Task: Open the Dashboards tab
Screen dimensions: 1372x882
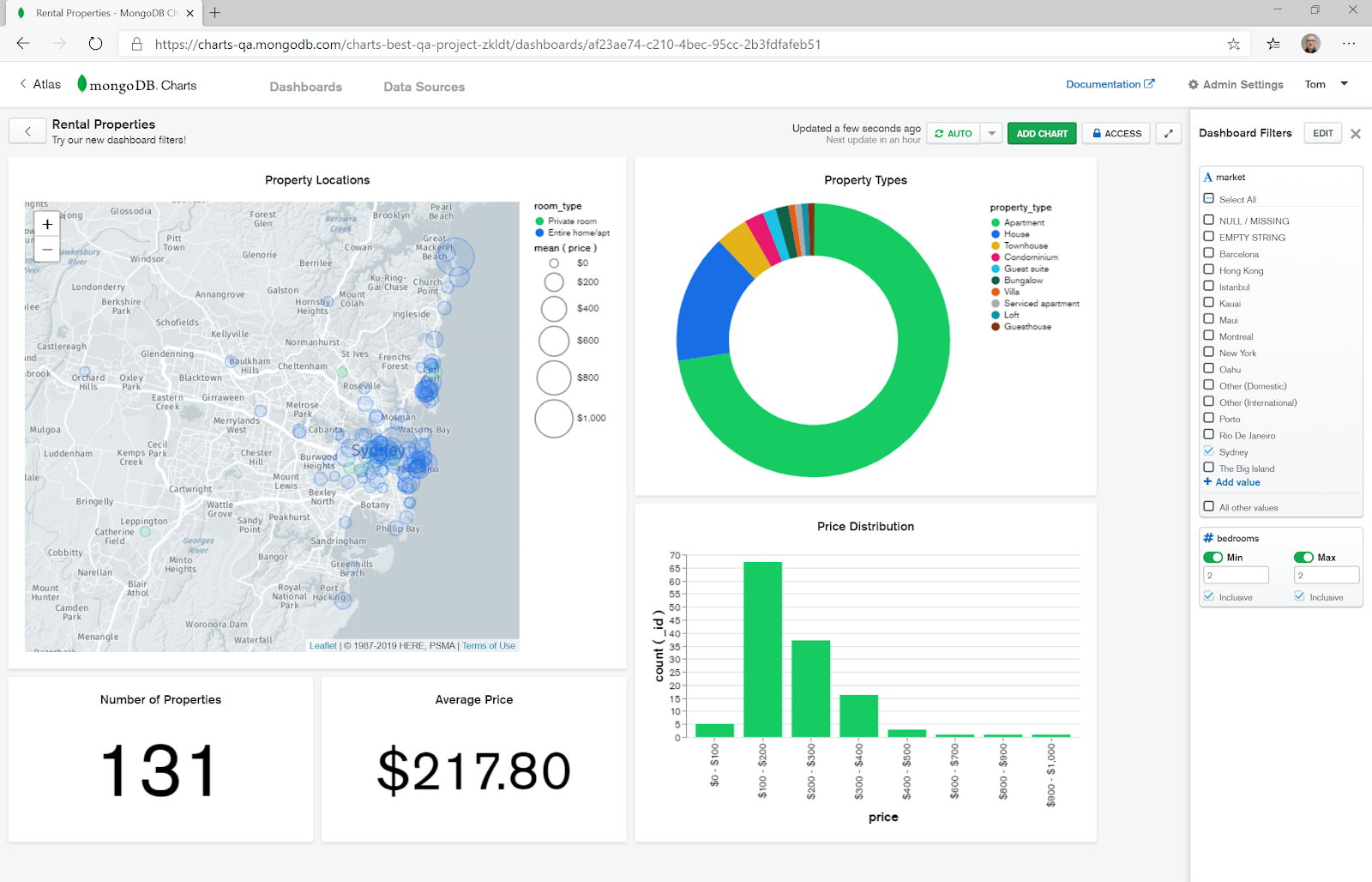Action: (305, 87)
